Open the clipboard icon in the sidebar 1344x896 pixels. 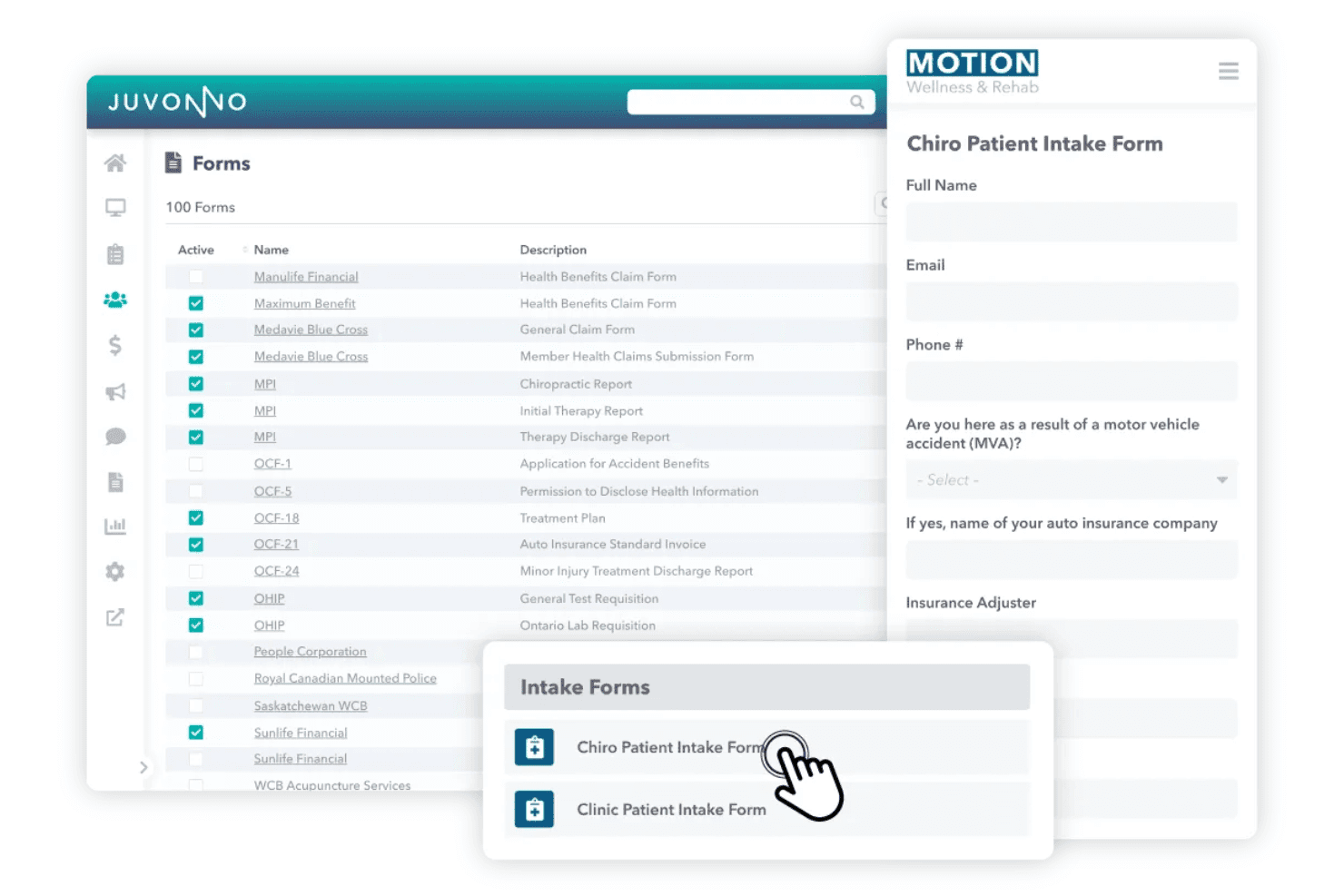click(x=115, y=254)
